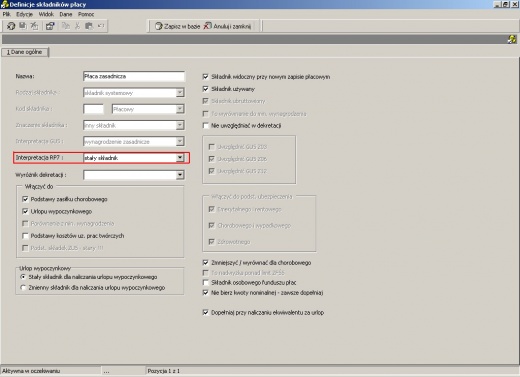This screenshot has width=520, height=377.
Task: Untick 'Urlopu wypoczynkowego' checkbox
Action: click(x=25, y=211)
